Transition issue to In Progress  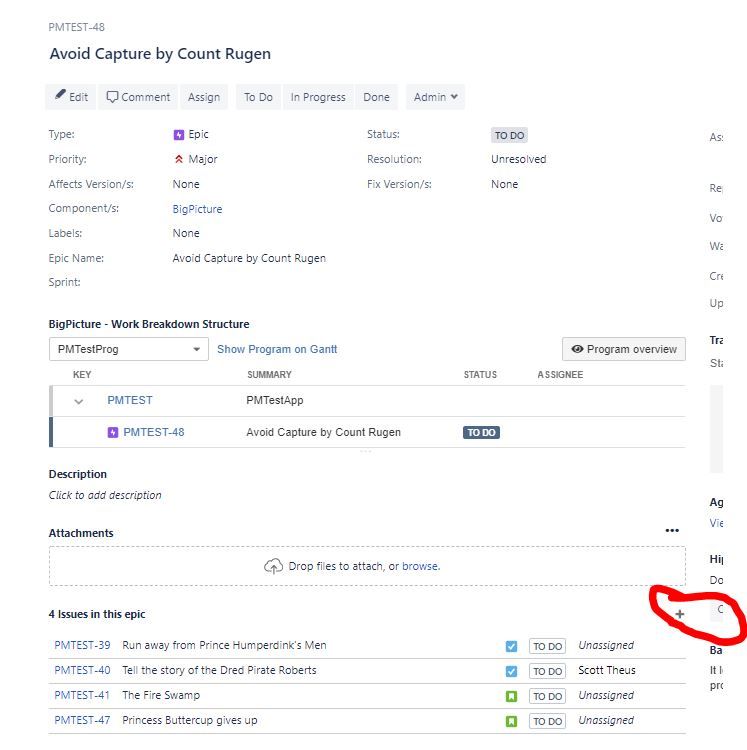tap(318, 97)
